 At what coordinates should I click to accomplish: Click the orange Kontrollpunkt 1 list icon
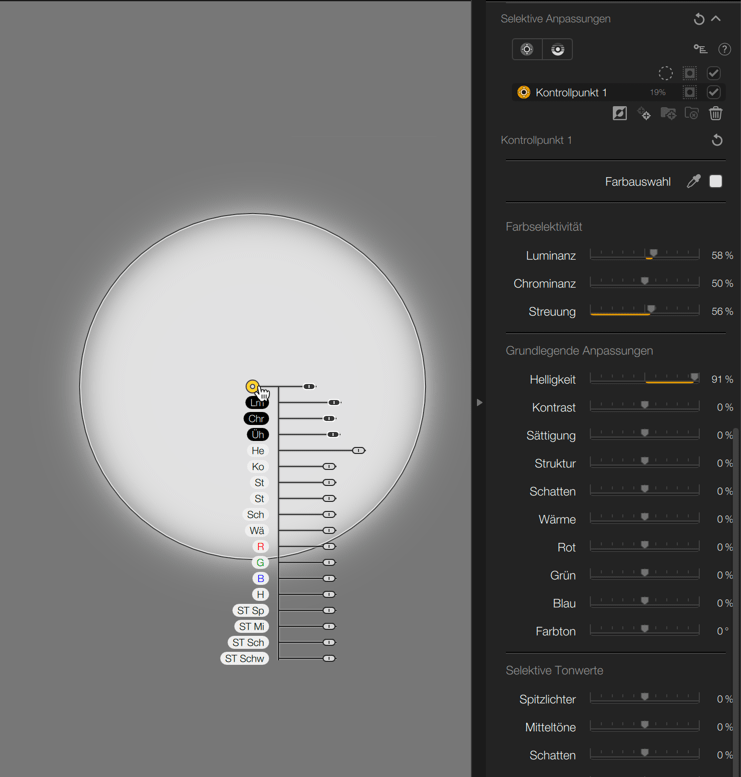[523, 93]
